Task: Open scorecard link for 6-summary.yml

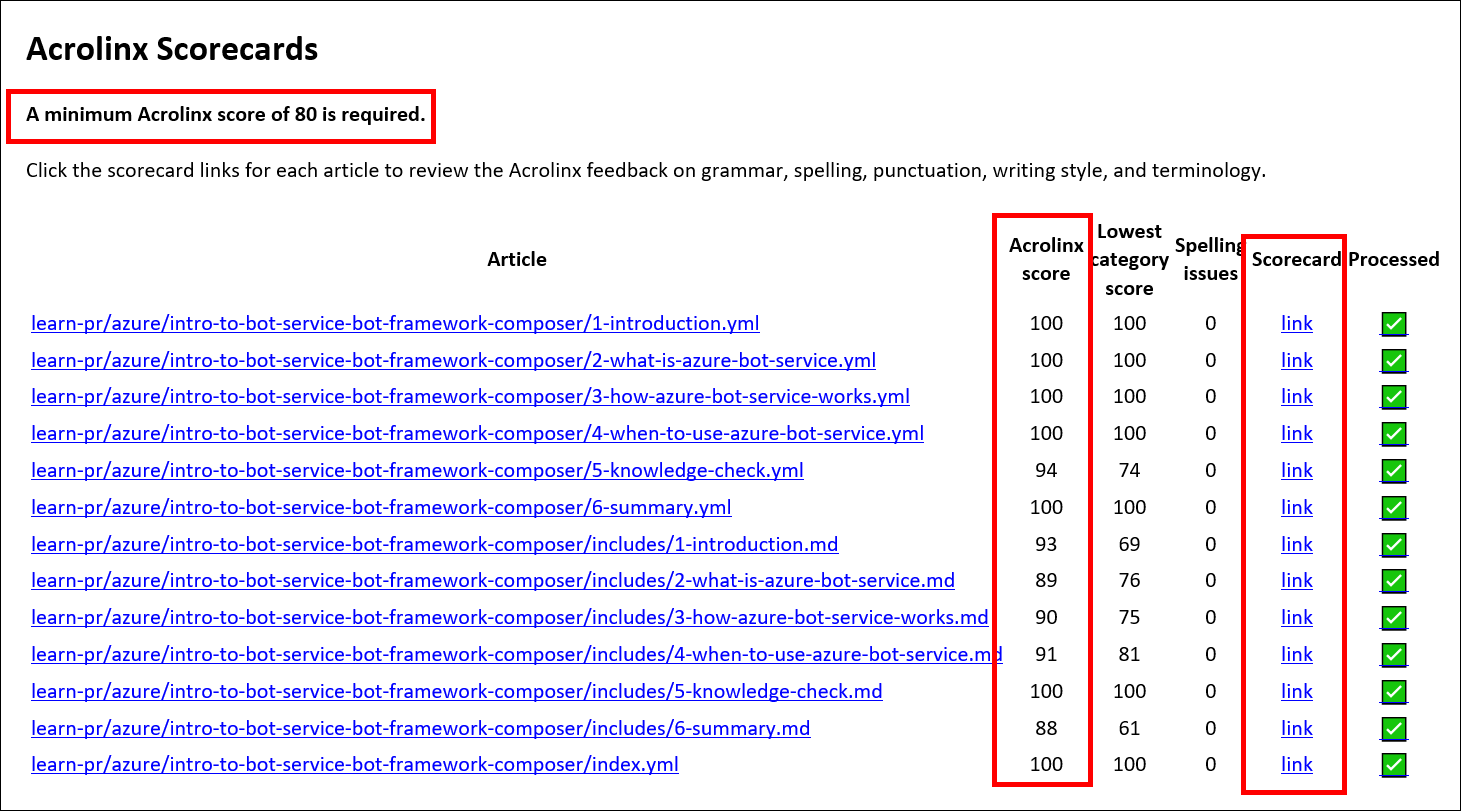Action: point(1297,507)
